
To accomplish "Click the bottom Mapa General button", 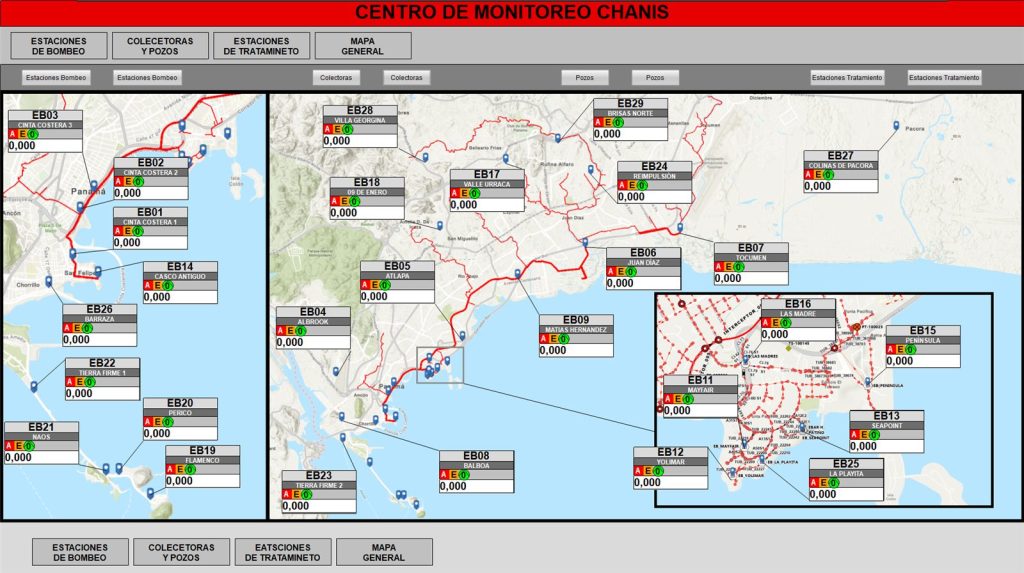I will click(x=384, y=552).
